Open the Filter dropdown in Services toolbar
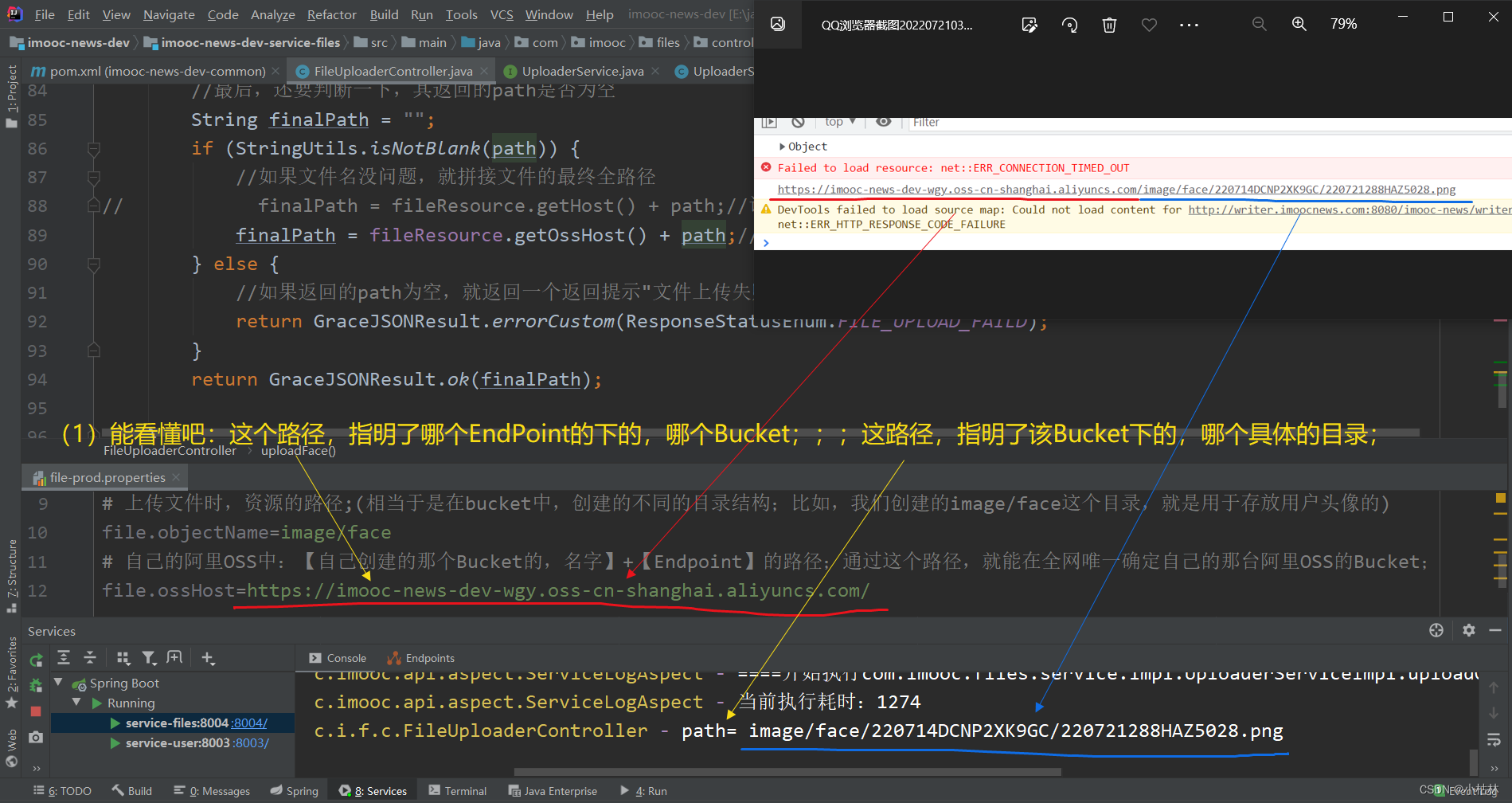1512x803 pixels. [150, 657]
